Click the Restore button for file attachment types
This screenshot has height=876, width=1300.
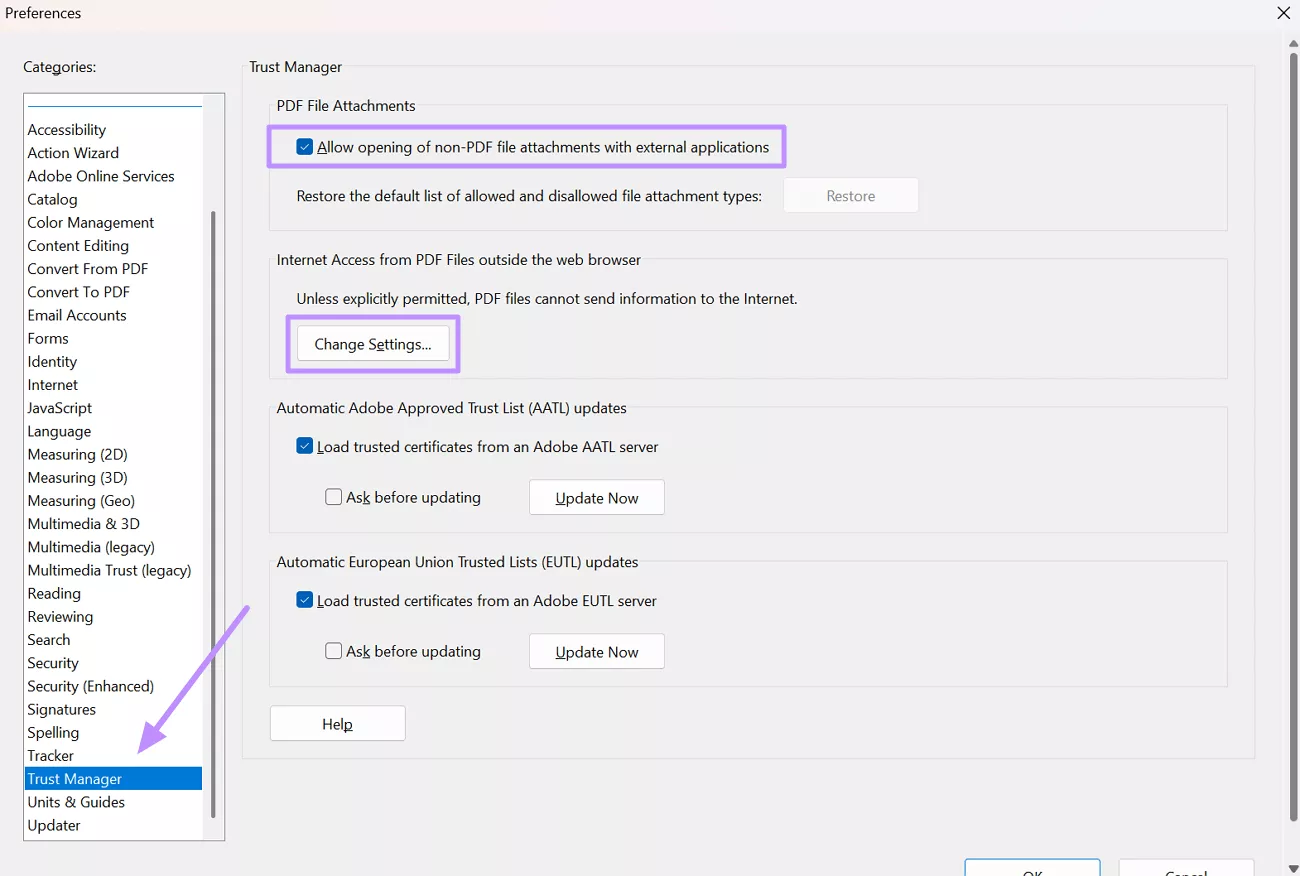click(850, 195)
